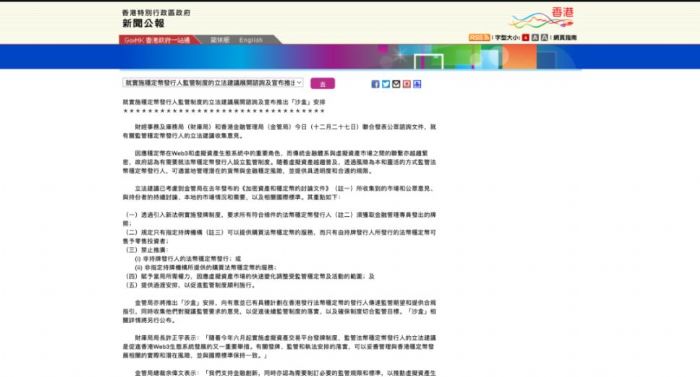The width and height of the screenshot is (700, 377).
Task: Switch to the English version tab
Action: coord(251,40)
